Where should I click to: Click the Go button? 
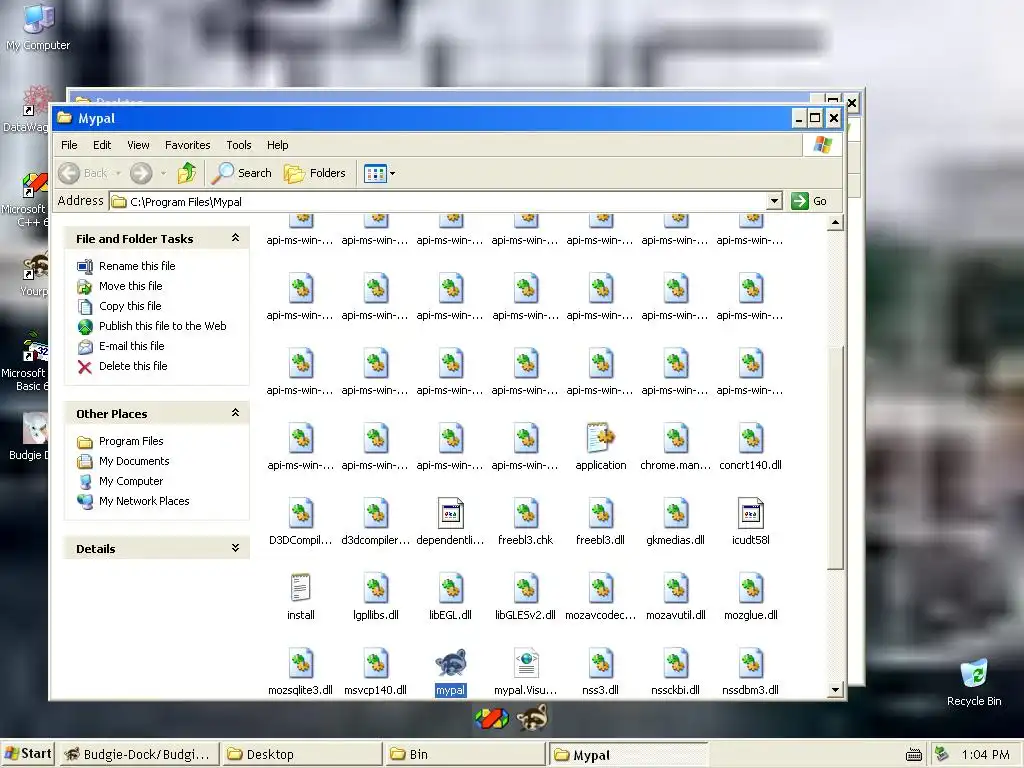coord(809,201)
